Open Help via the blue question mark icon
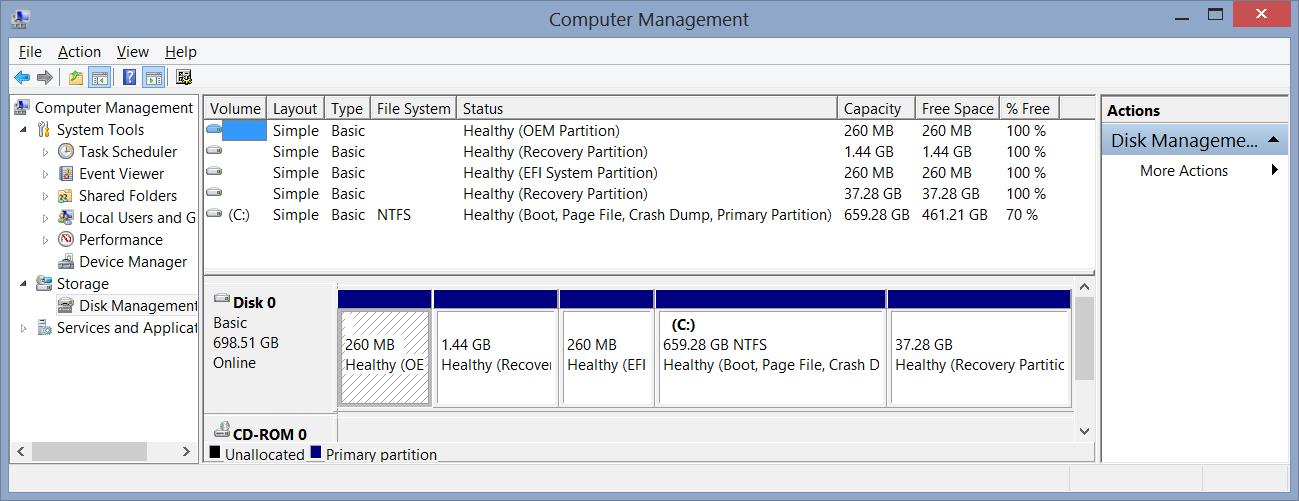 point(129,77)
